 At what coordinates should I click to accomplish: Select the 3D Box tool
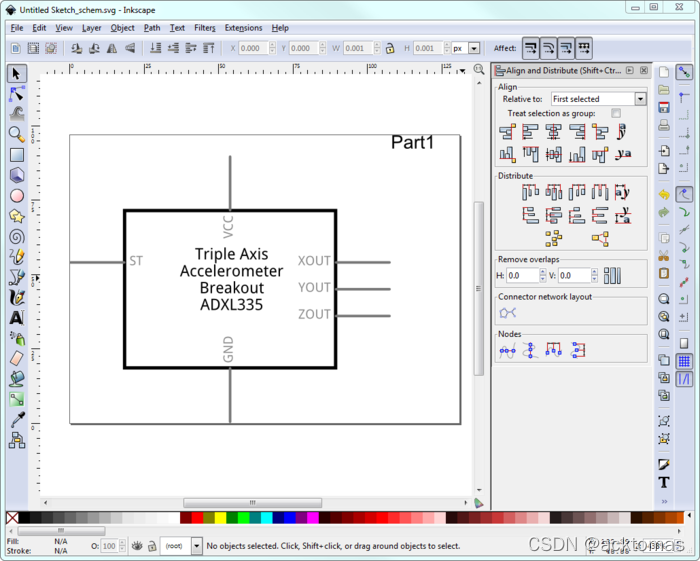point(17,175)
